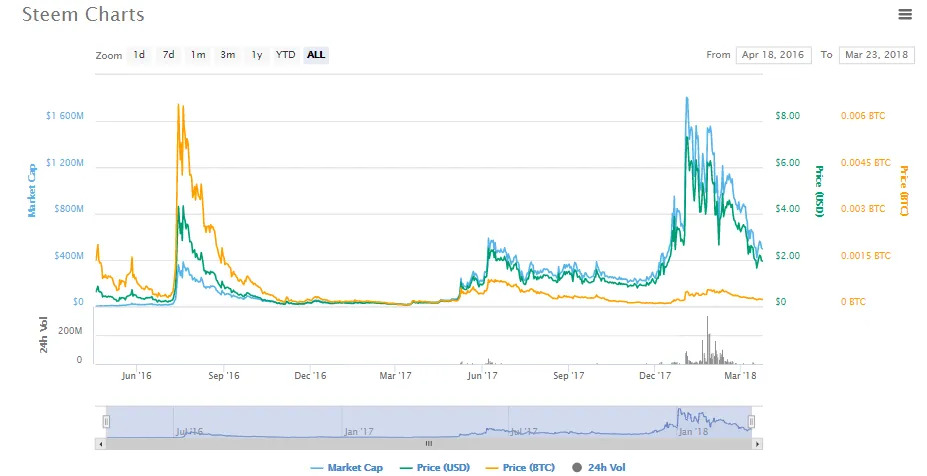Click the Sep '17 x-axis label
This screenshot has height=476, width=927.
click(569, 375)
